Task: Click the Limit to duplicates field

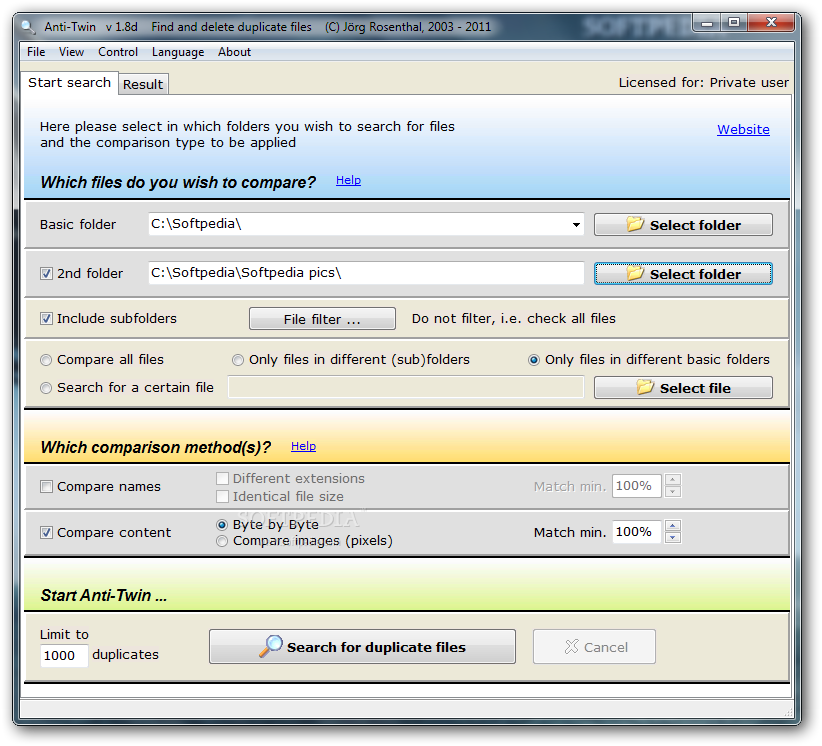Action: click(64, 656)
